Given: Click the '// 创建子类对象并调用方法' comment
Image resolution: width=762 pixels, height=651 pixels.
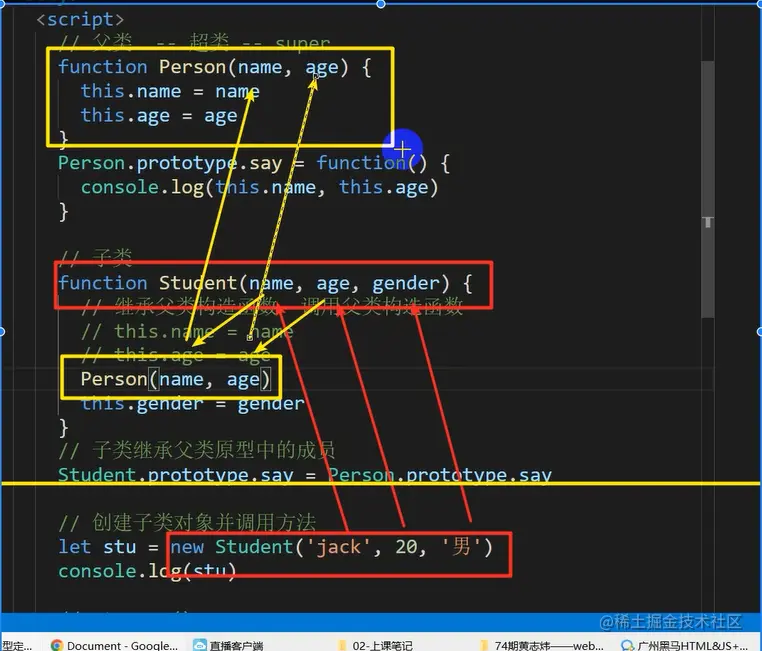Looking at the screenshot, I should (187, 522).
